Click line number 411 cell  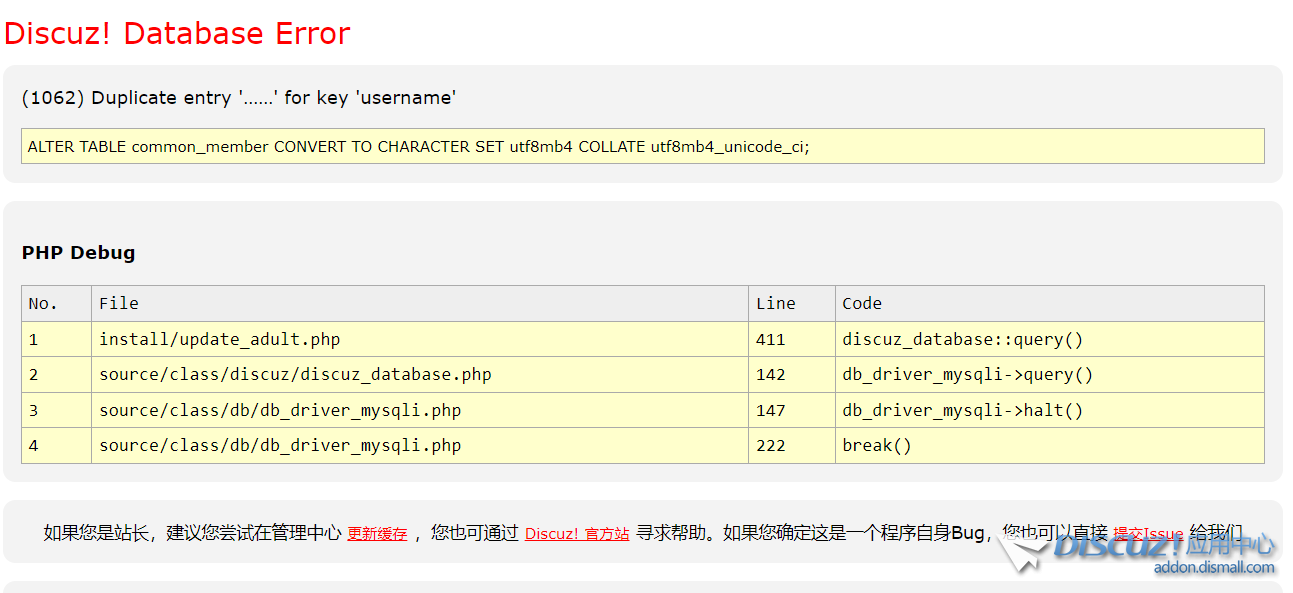(771, 340)
